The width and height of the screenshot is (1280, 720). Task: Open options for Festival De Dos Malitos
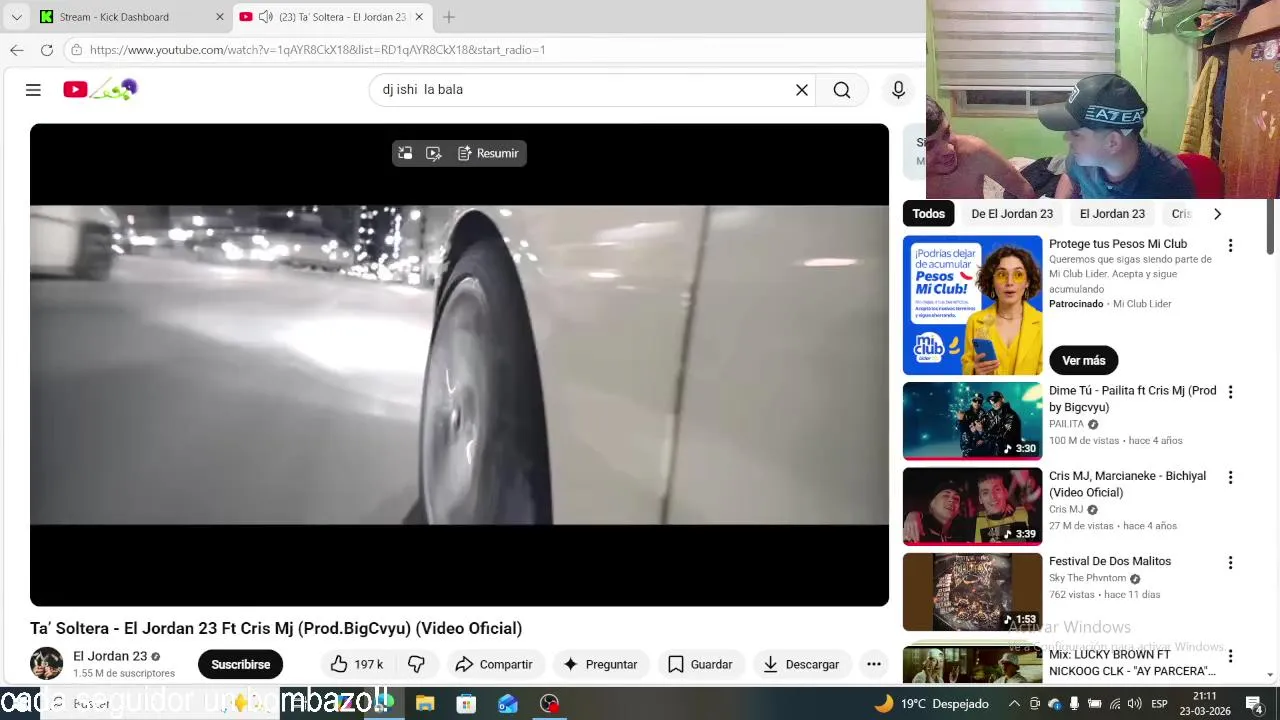coord(1230,563)
